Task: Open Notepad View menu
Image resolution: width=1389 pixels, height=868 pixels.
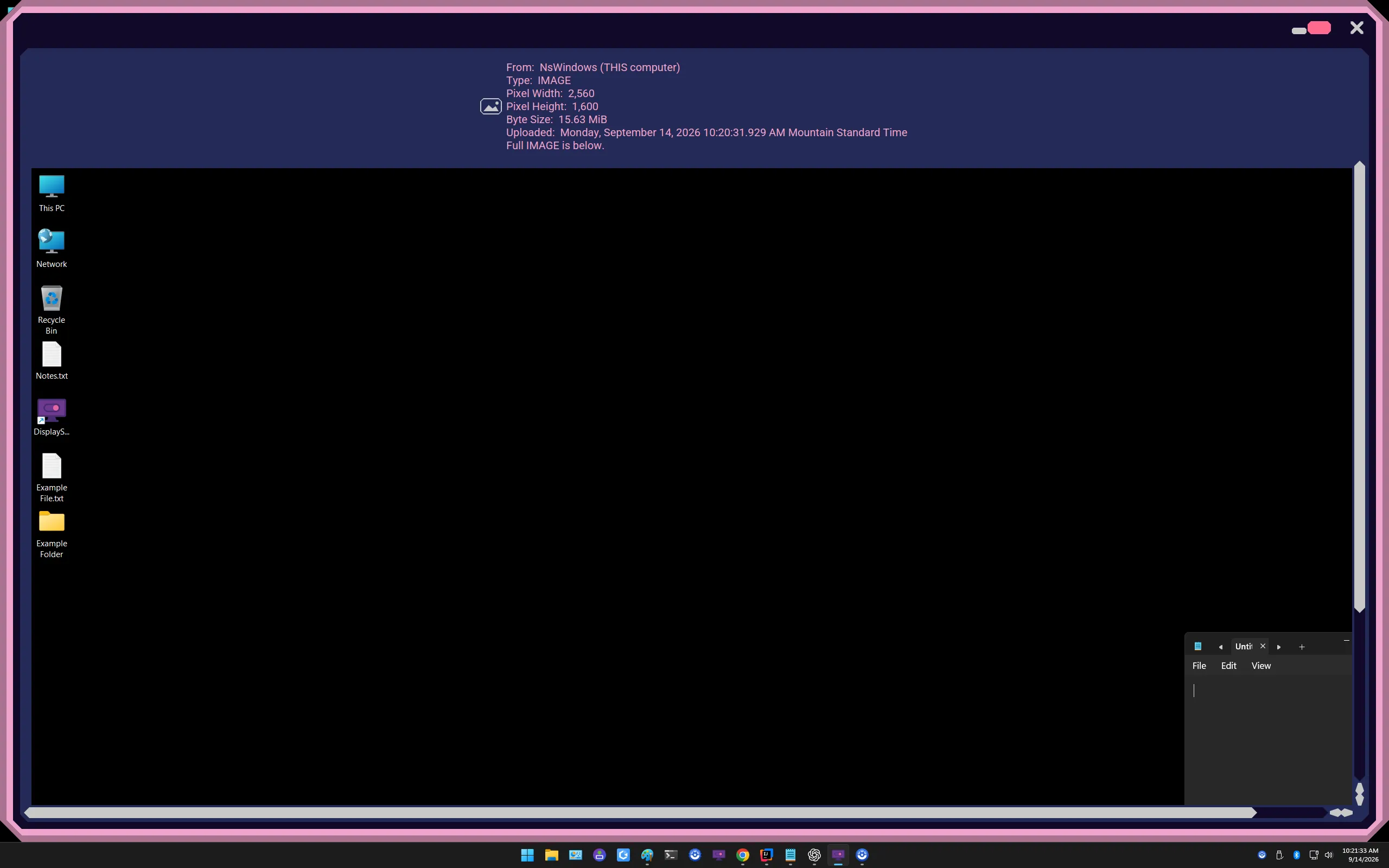Action: click(1260, 665)
